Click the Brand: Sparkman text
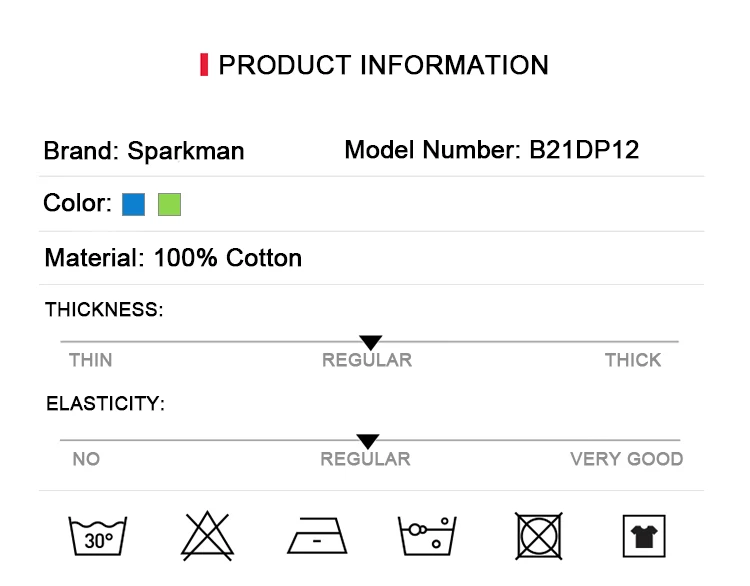 [x=144, y=151]
